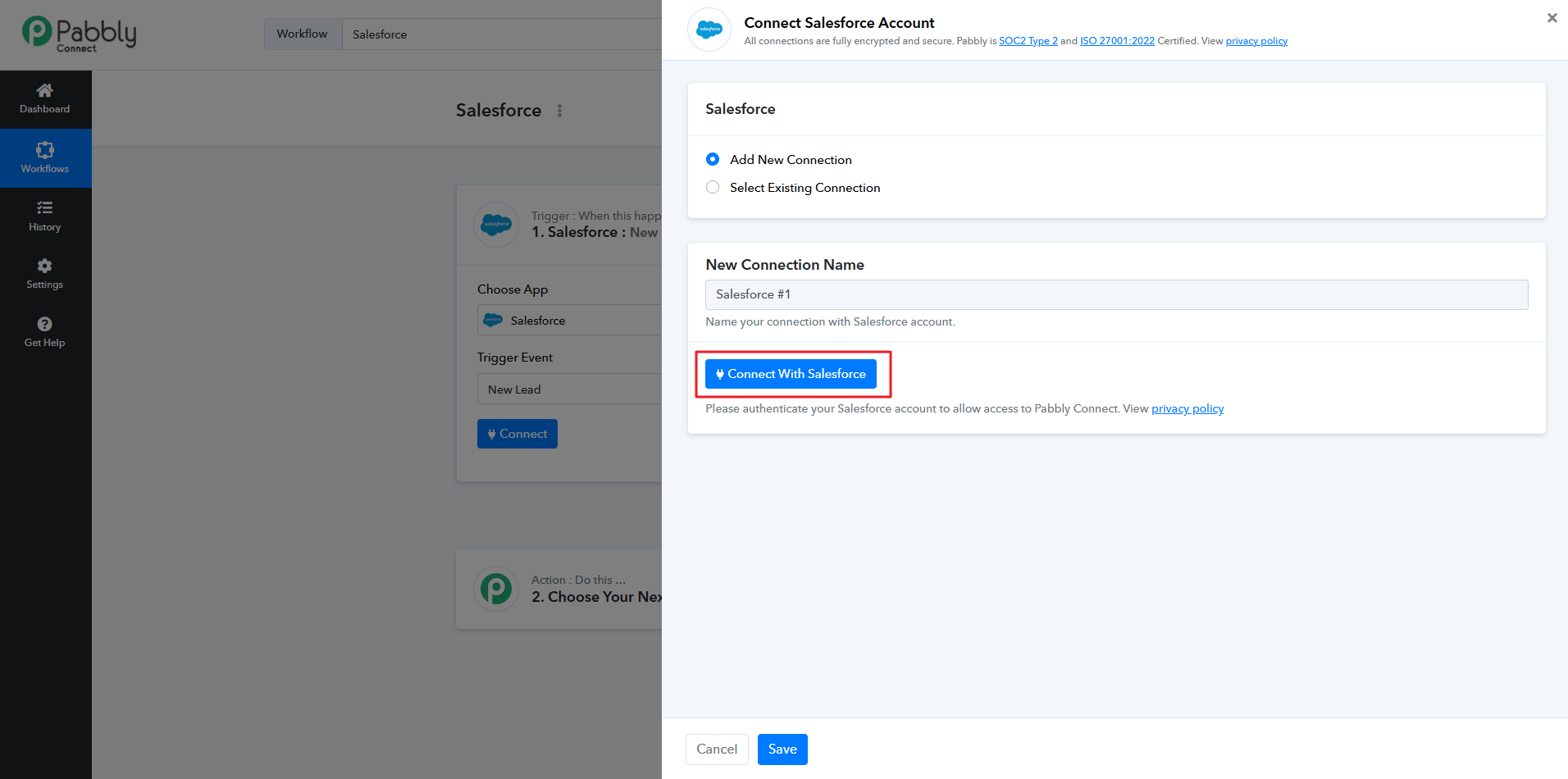1568x779 pixels.
Task: Open the History list icon
Action: [x=45, y=208]
